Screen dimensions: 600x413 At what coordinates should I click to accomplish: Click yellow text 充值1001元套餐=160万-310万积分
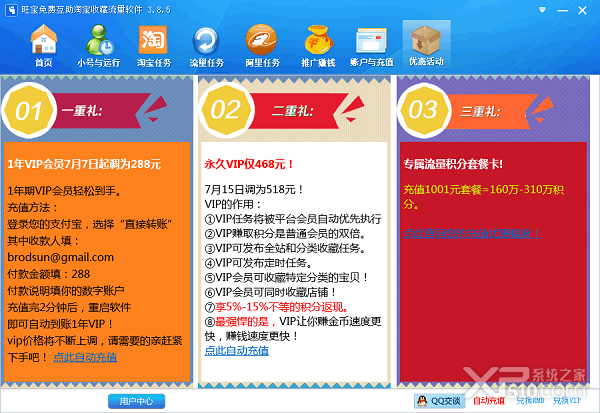coord(483,196)
